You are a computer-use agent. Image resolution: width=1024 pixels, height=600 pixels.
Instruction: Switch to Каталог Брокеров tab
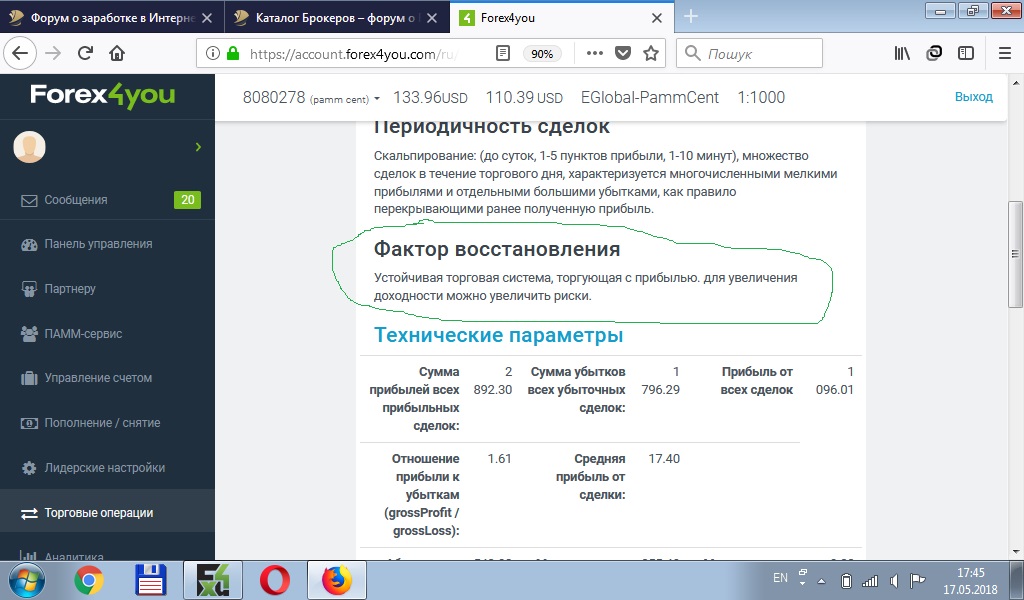[335, 17]
